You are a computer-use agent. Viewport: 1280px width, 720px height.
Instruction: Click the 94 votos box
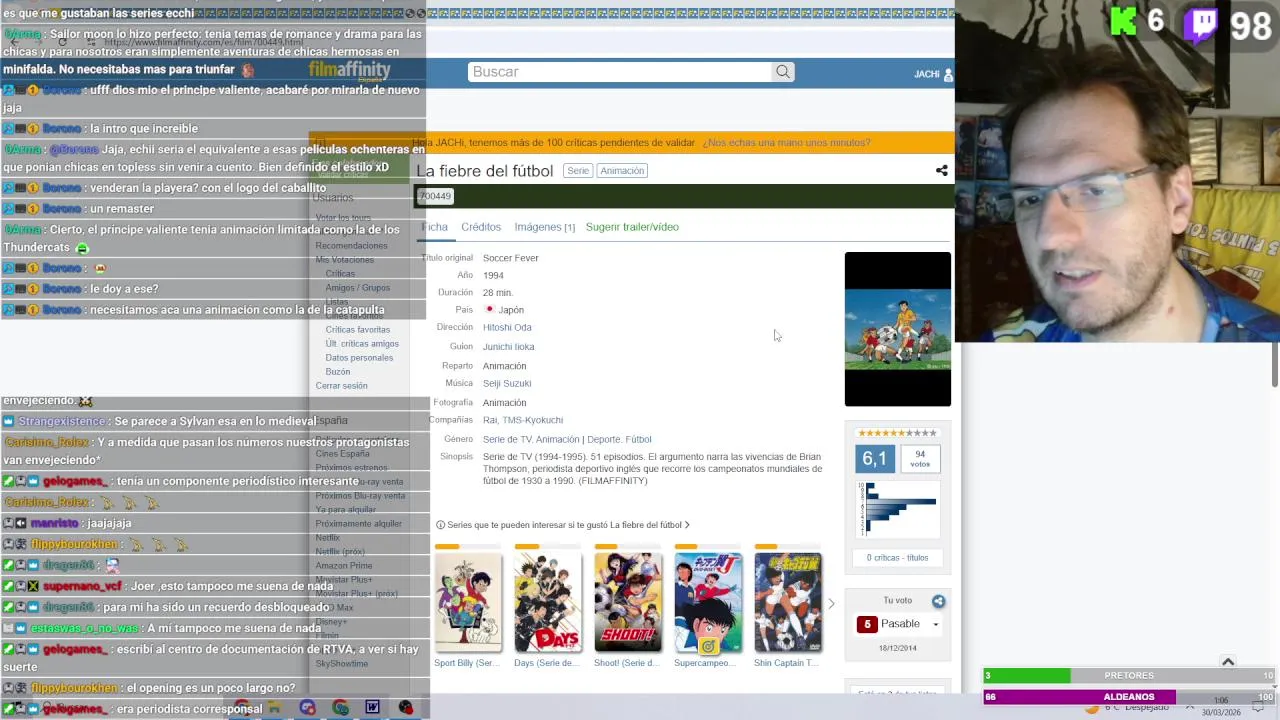coord(920,459)
